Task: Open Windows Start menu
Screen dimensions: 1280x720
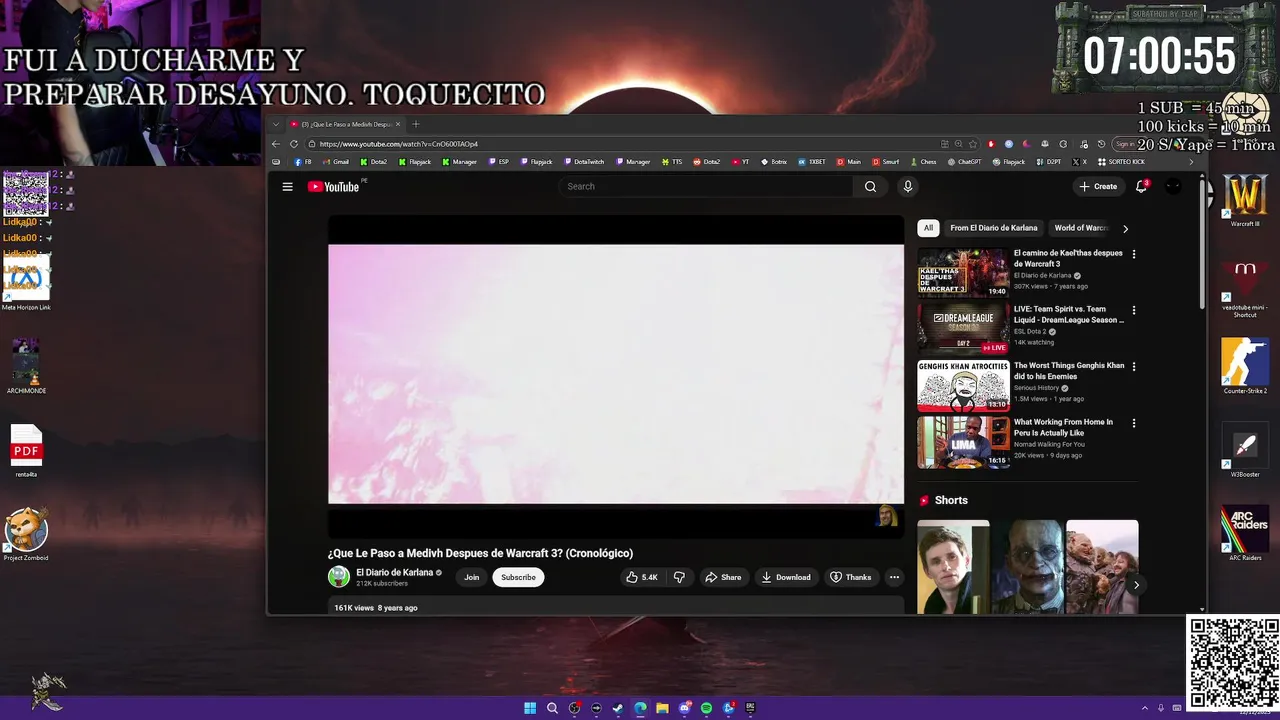Action: click(x=530, y=708)
